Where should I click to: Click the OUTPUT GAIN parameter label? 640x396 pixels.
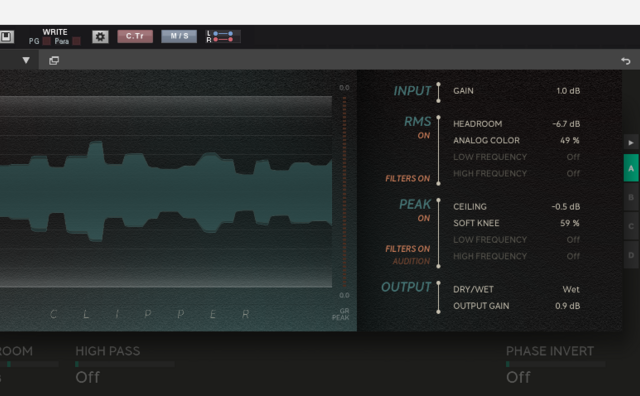coord(481,306)
